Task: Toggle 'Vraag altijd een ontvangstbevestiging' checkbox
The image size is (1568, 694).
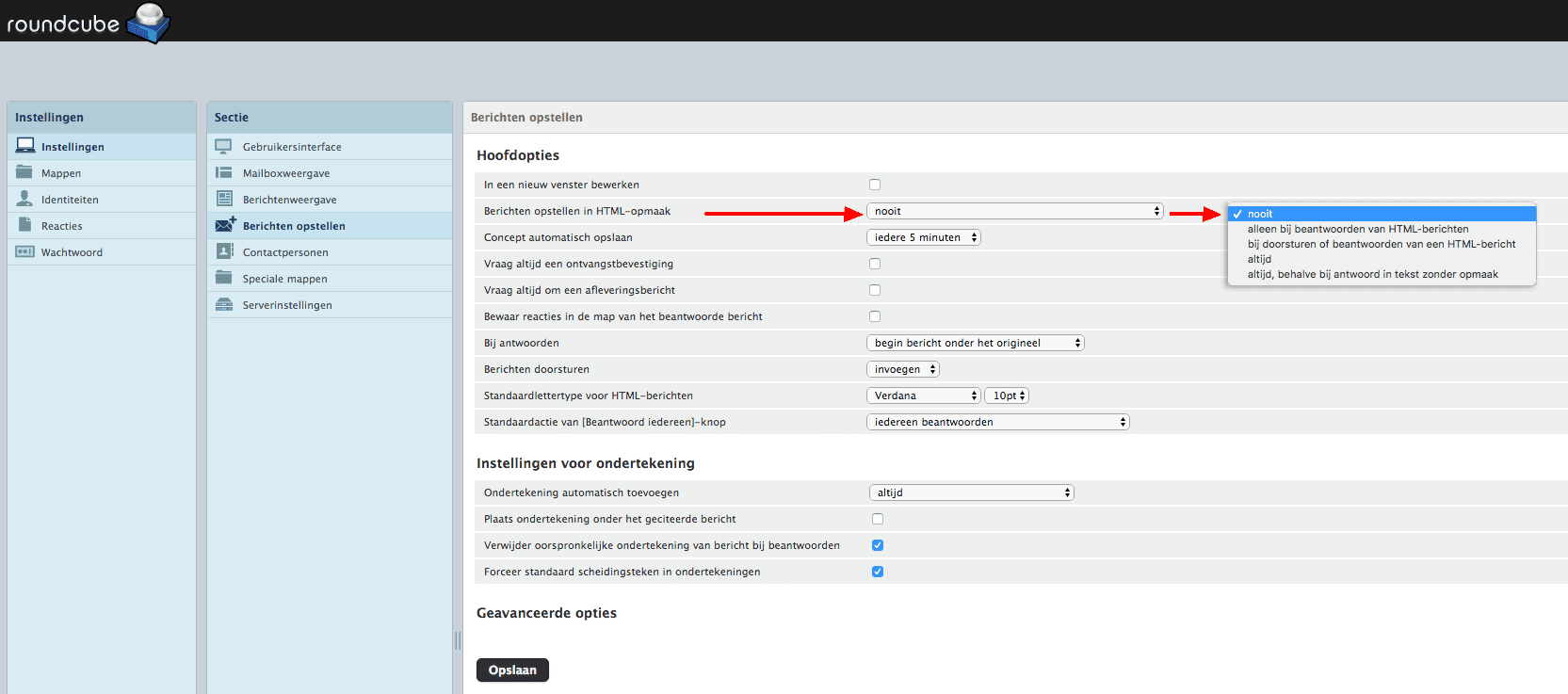Action: coord(875,264)
